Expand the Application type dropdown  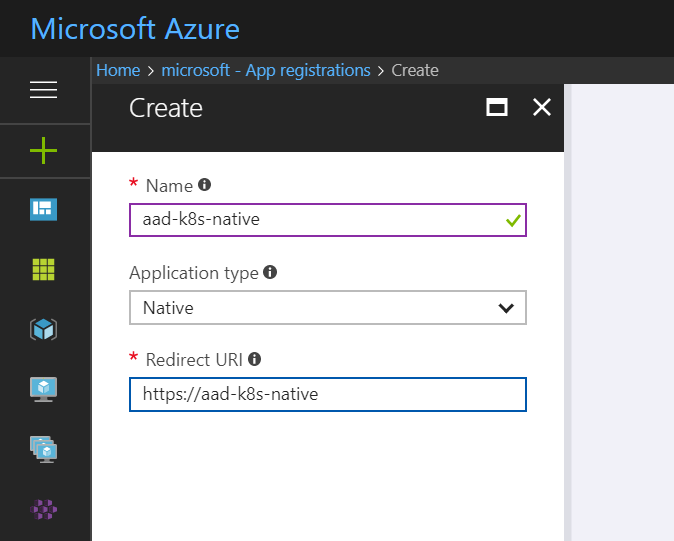[x=327, y=308]
